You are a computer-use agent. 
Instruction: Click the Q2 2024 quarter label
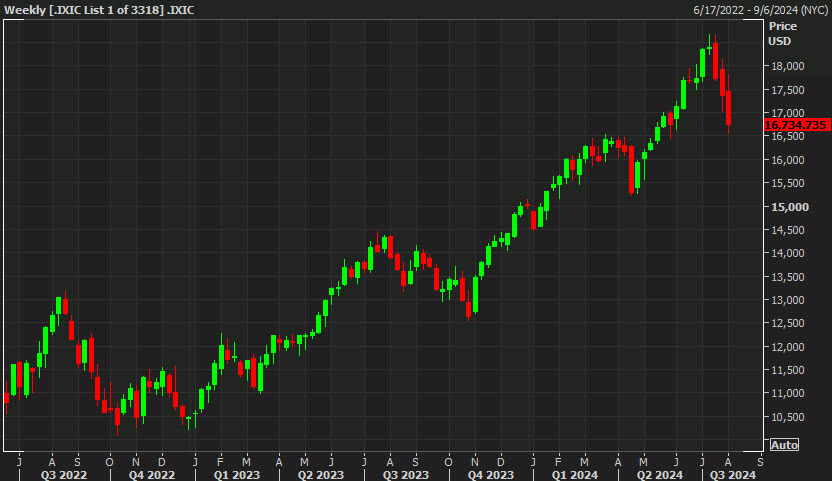click(660, 475)
